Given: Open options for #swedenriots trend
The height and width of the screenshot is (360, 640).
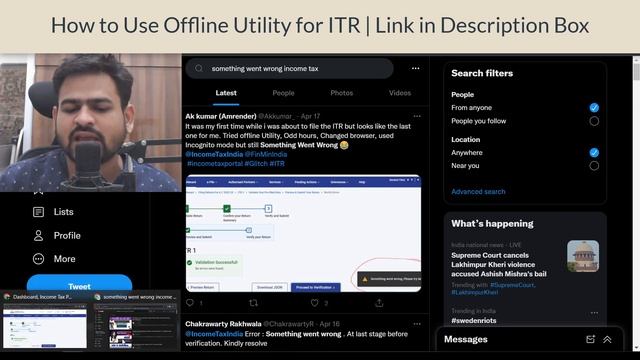Looking at the screenshot, I should [x=594, y=313].
